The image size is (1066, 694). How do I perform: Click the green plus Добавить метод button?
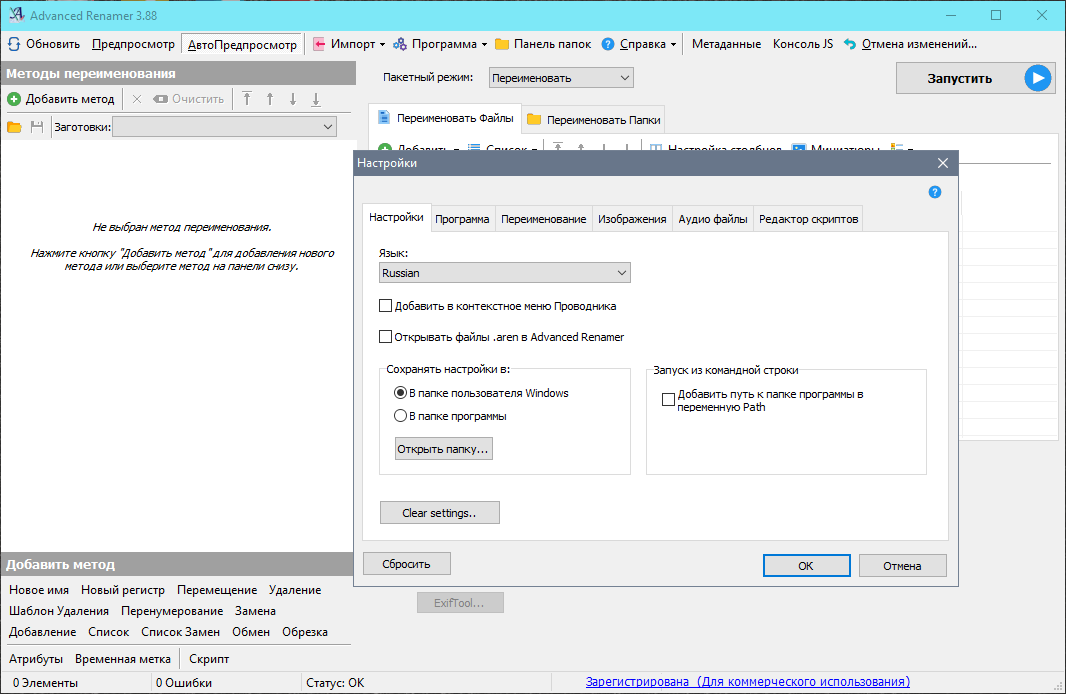click(x=61, y=99)
